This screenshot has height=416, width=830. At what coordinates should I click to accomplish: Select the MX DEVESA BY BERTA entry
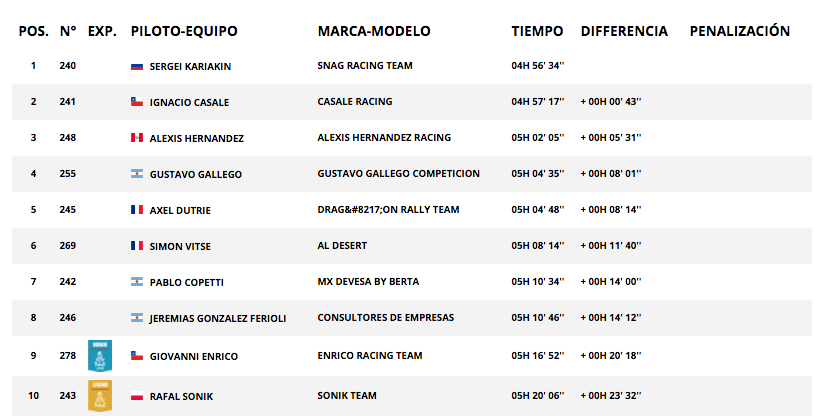368,282
